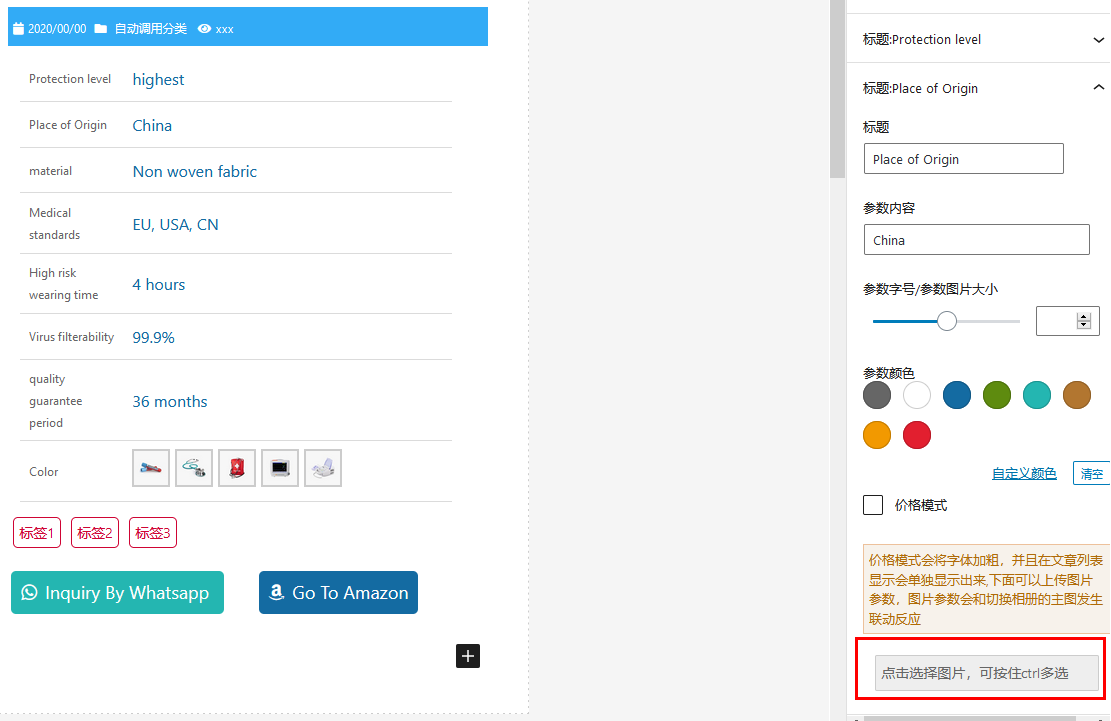Image resolution: width=1111 pixels, height=721 pixels.
Task: Click the WhatsApp icon on the green inquiry button
Action: (x=31, y=592)
